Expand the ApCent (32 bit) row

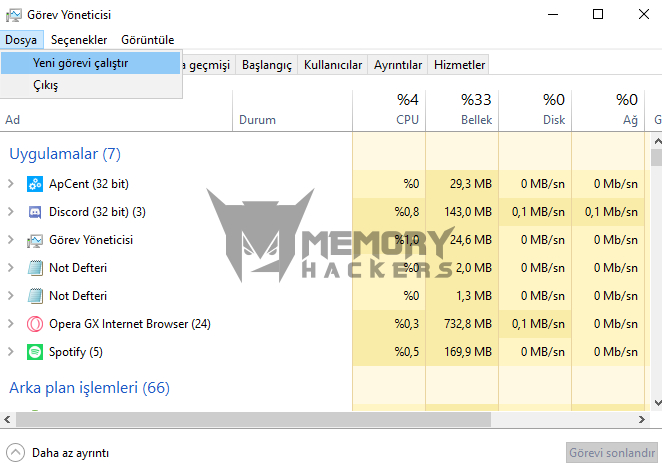[x=11, y=184]
